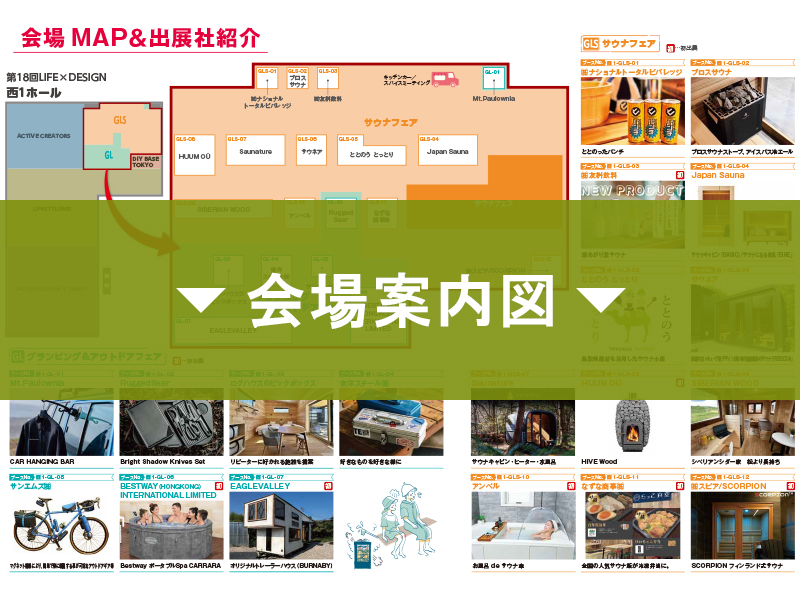Screen dimensions: 800x600
Task: Open the EAGLEVALLEY trailer house photo
Action: [x=282, y=526]
